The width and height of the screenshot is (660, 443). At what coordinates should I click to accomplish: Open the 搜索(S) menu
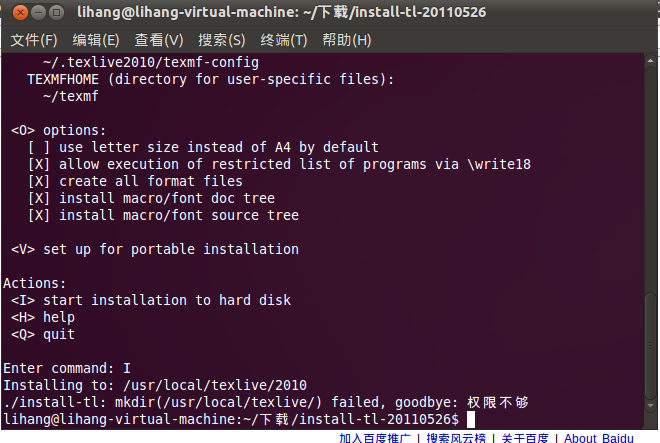(x=221, y=40)
